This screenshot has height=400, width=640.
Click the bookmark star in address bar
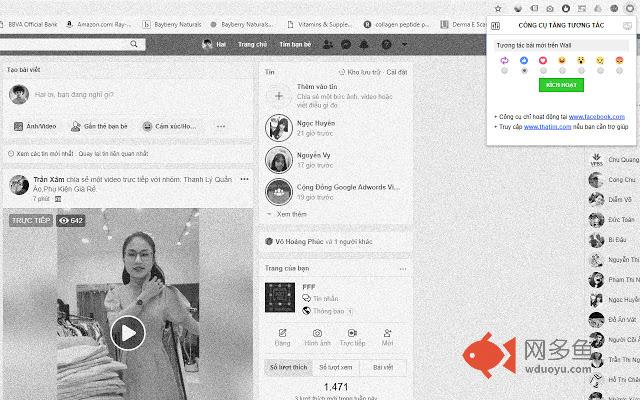pos(498,8)
